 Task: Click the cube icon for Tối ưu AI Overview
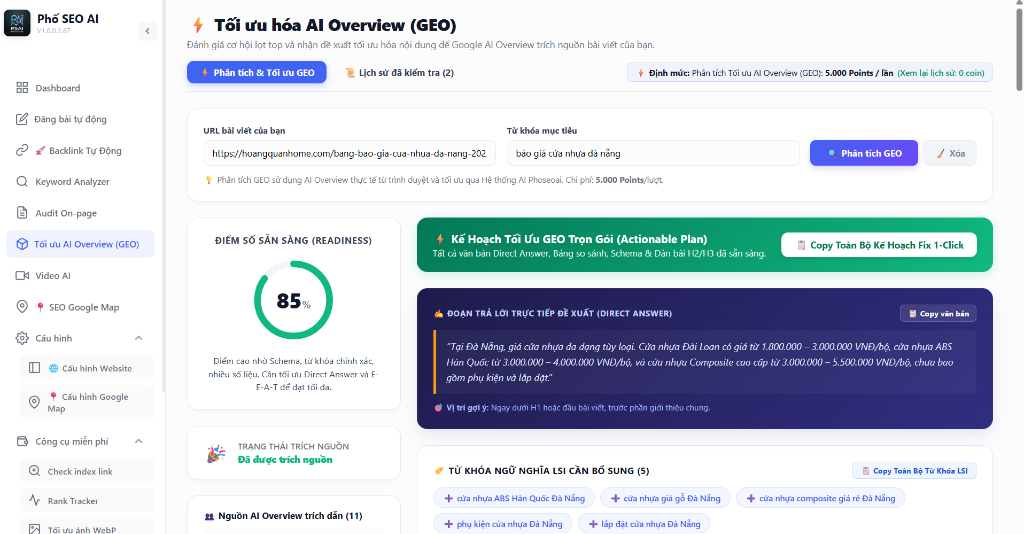pos(22,244)
